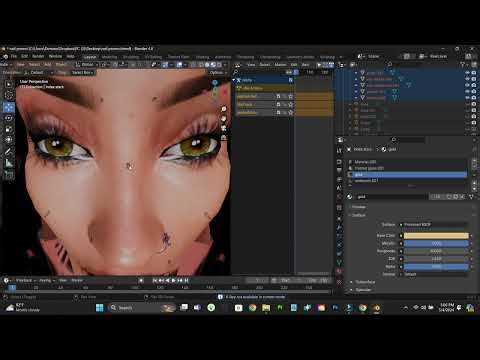
Task: Toggle solo star on top NLA track
Action: tap(291, 96)
